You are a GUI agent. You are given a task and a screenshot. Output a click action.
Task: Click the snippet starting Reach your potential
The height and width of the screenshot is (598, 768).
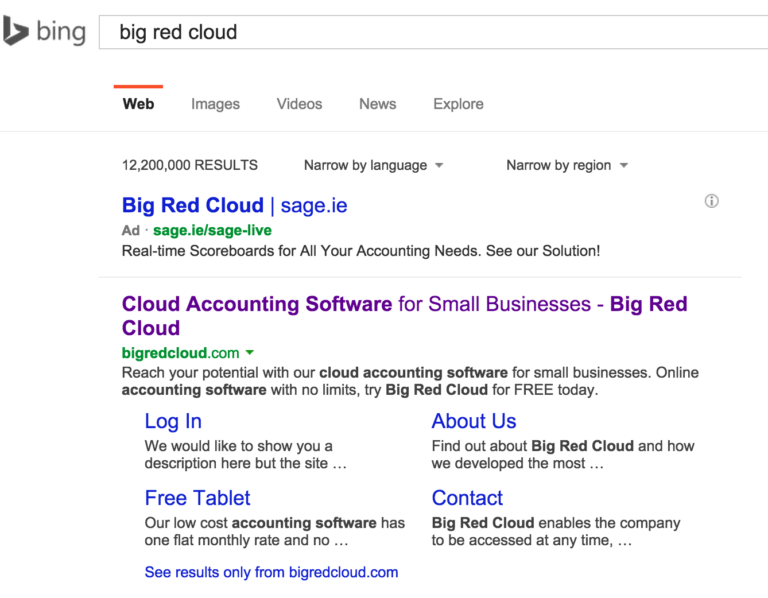(410, 381)
